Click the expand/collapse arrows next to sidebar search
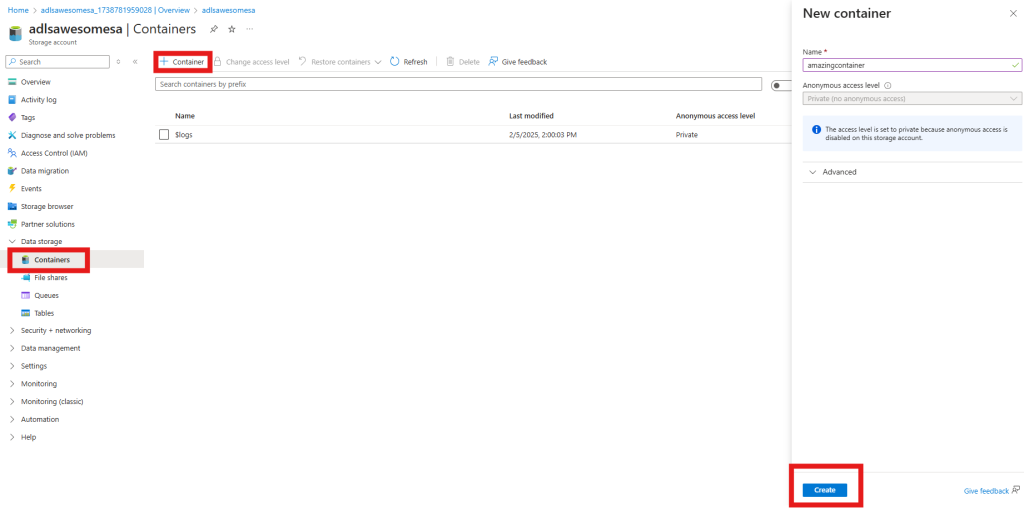1024x508 pixels. 118,62
